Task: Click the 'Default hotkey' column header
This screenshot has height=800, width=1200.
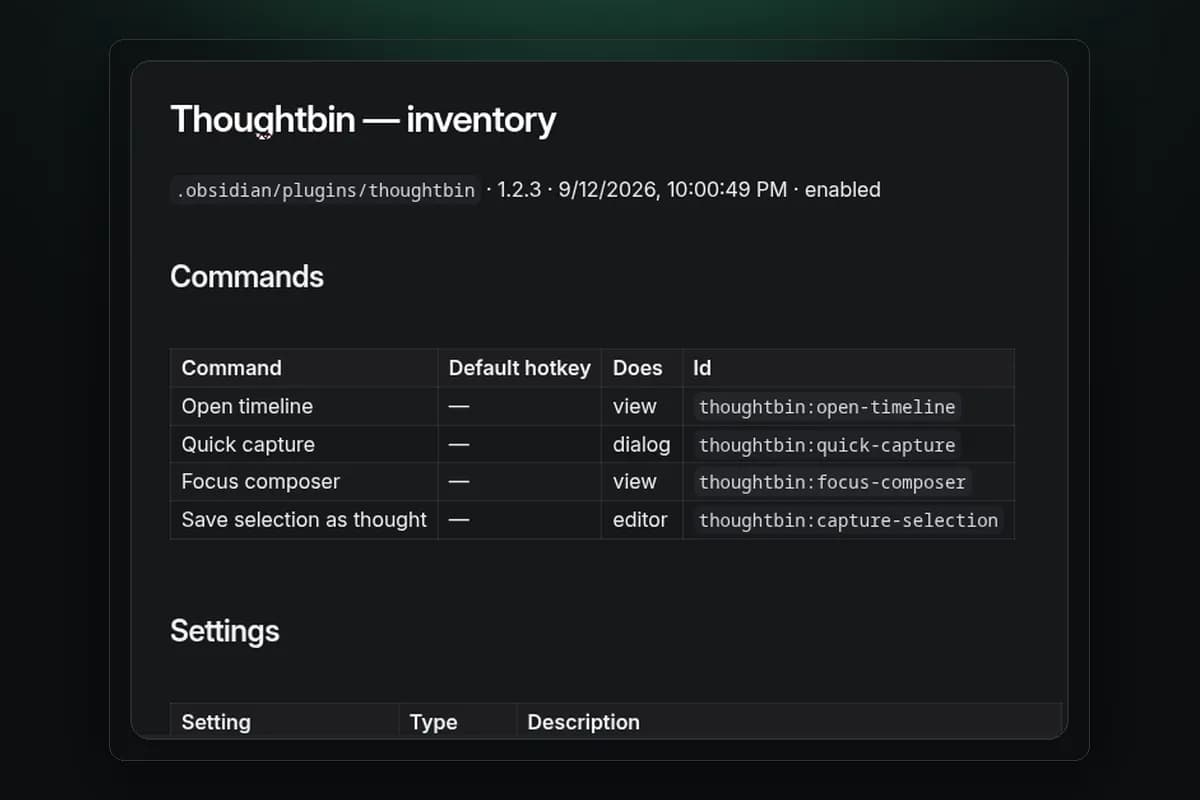Action: coord(520,368)
